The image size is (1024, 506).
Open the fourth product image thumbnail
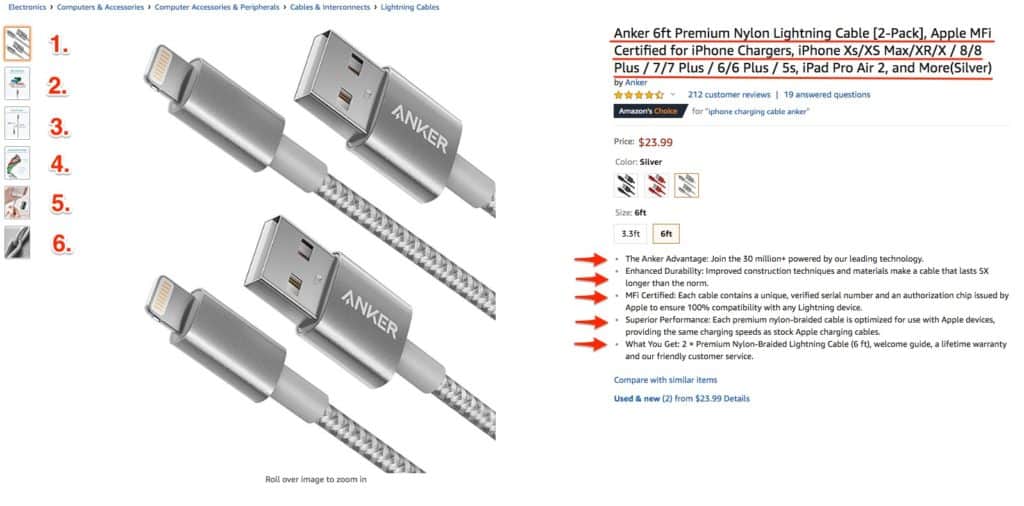tap(17, 162)
